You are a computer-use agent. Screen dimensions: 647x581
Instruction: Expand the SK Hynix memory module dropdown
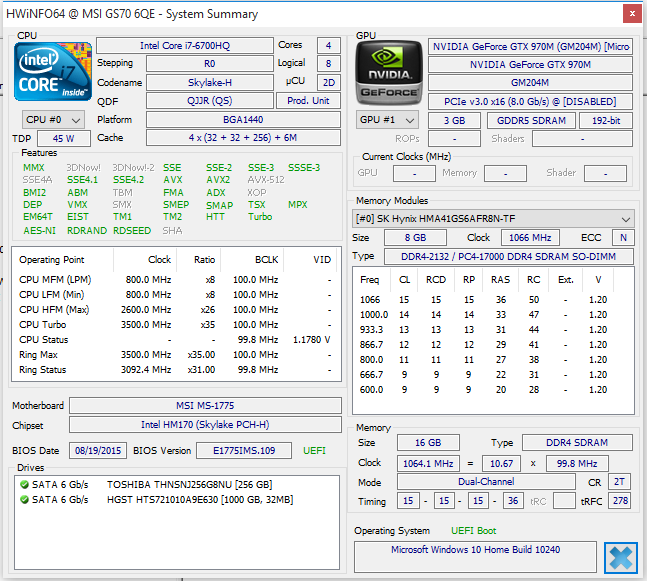point(493,218)
